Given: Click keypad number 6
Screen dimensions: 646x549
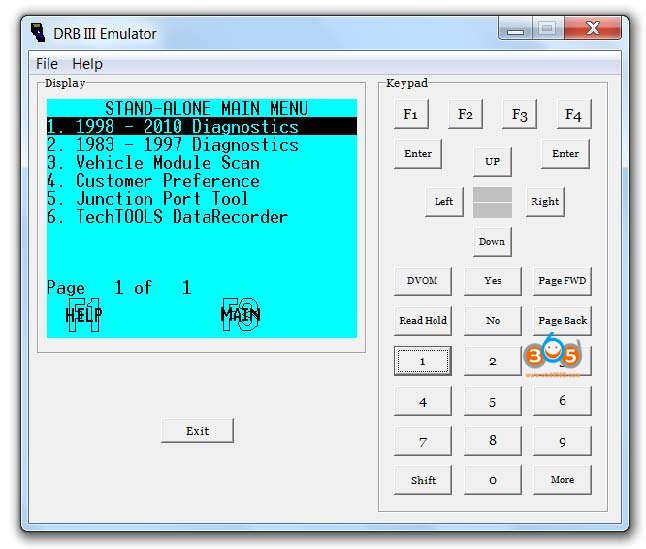Looking at the screenshot, I should [x=562, y=401].
